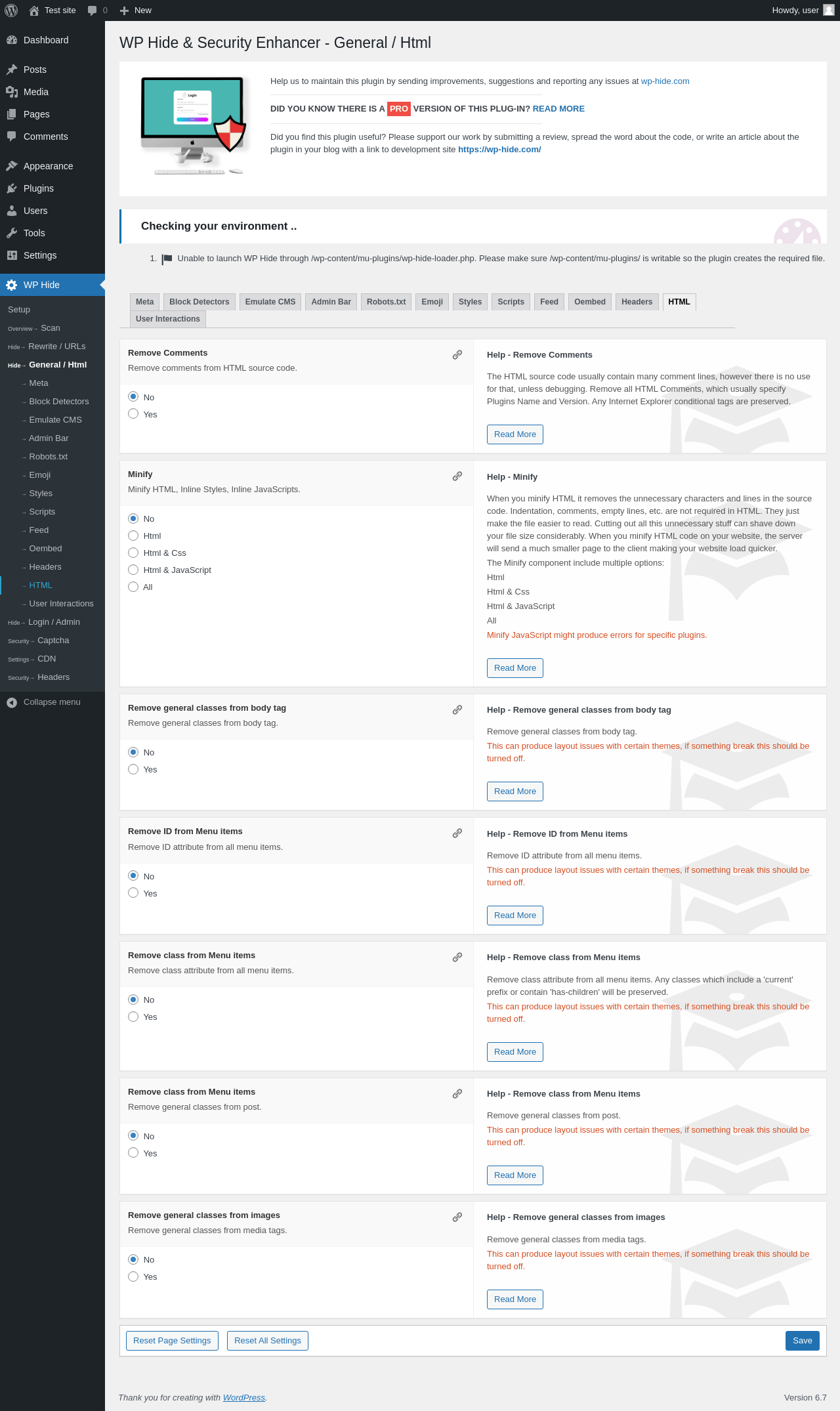Click the link icon beside Minify heading

(x=457, y=476)
